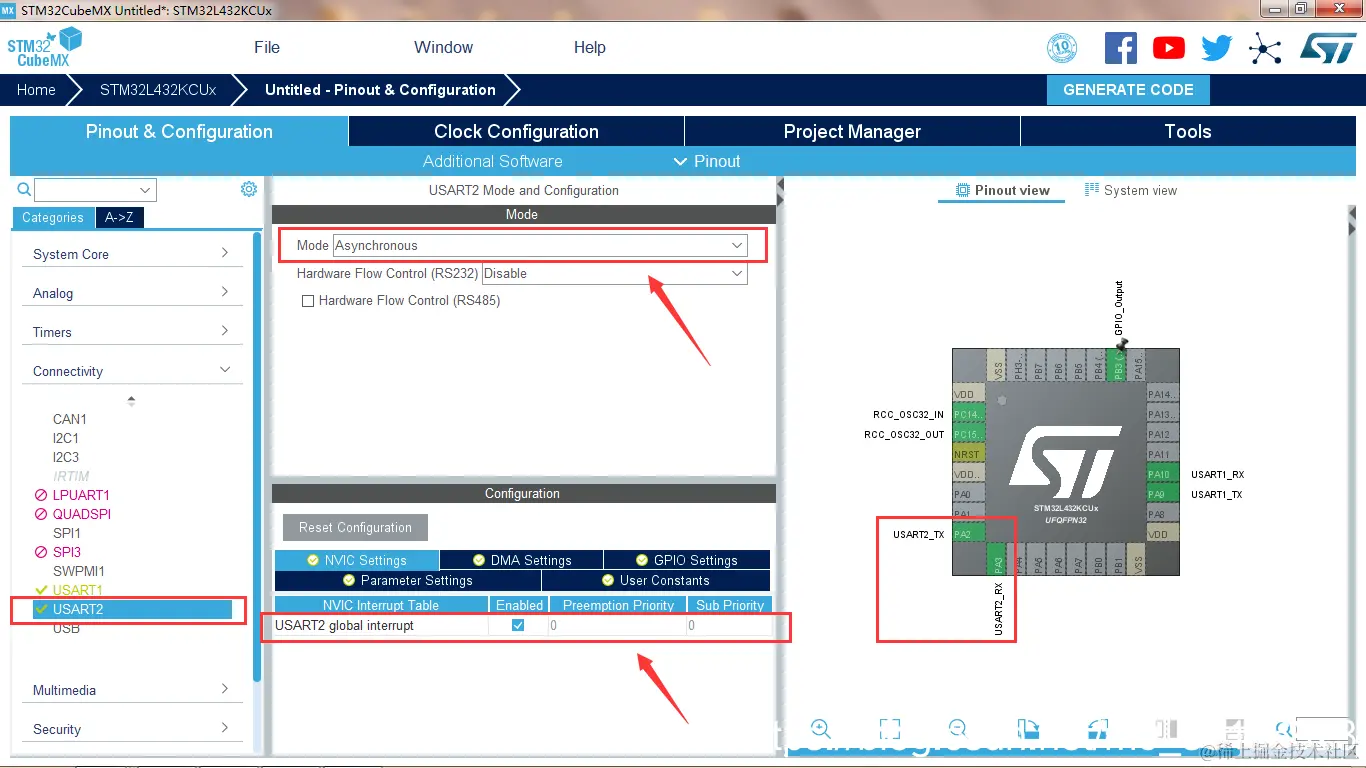Click the STM32CubeMX logo
Image resolution: width=1366 pixels, height=768 pixels.
44,47
